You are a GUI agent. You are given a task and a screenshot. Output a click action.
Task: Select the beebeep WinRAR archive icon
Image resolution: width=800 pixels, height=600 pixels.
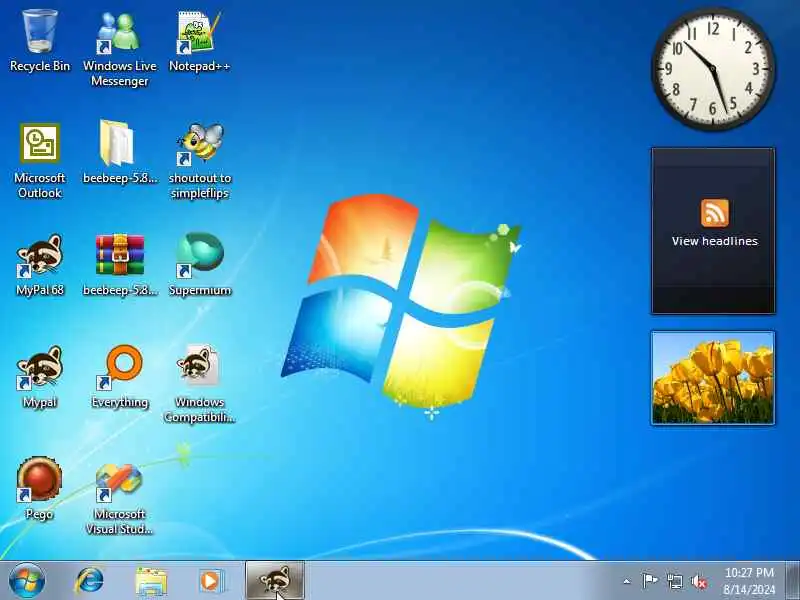point(119,265)
